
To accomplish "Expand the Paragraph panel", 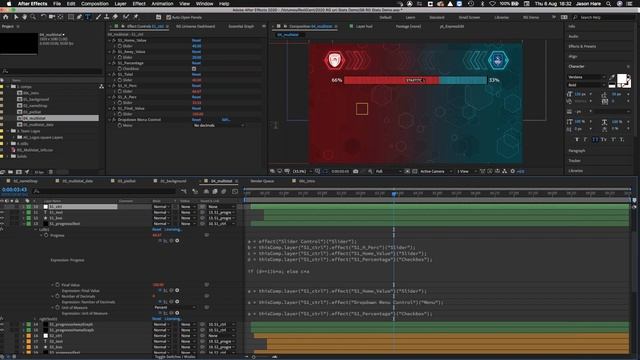I will click(x=577, y=151).
